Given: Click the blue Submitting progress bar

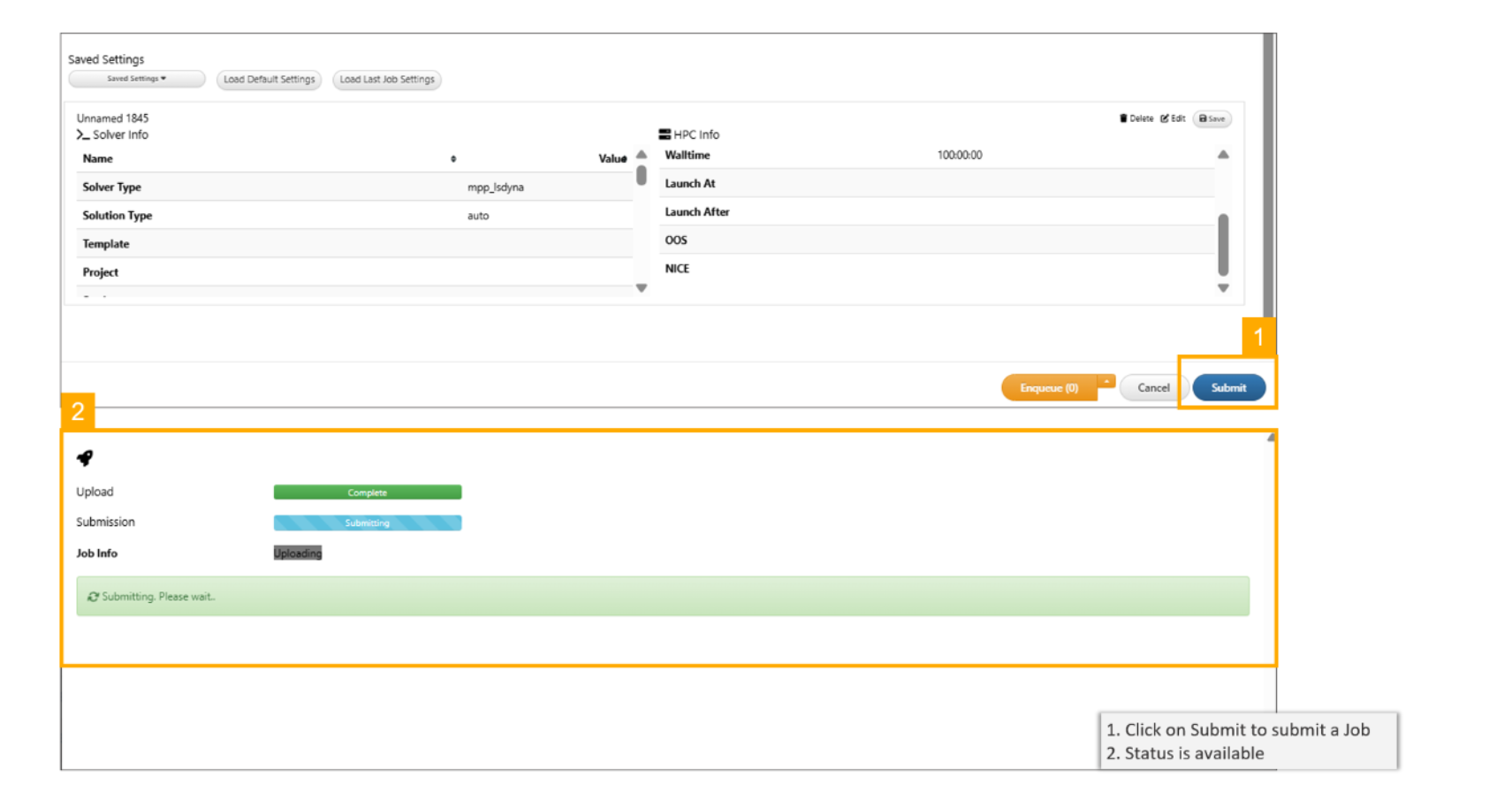Looking at the screenshot, I should (x=367, y=523).
